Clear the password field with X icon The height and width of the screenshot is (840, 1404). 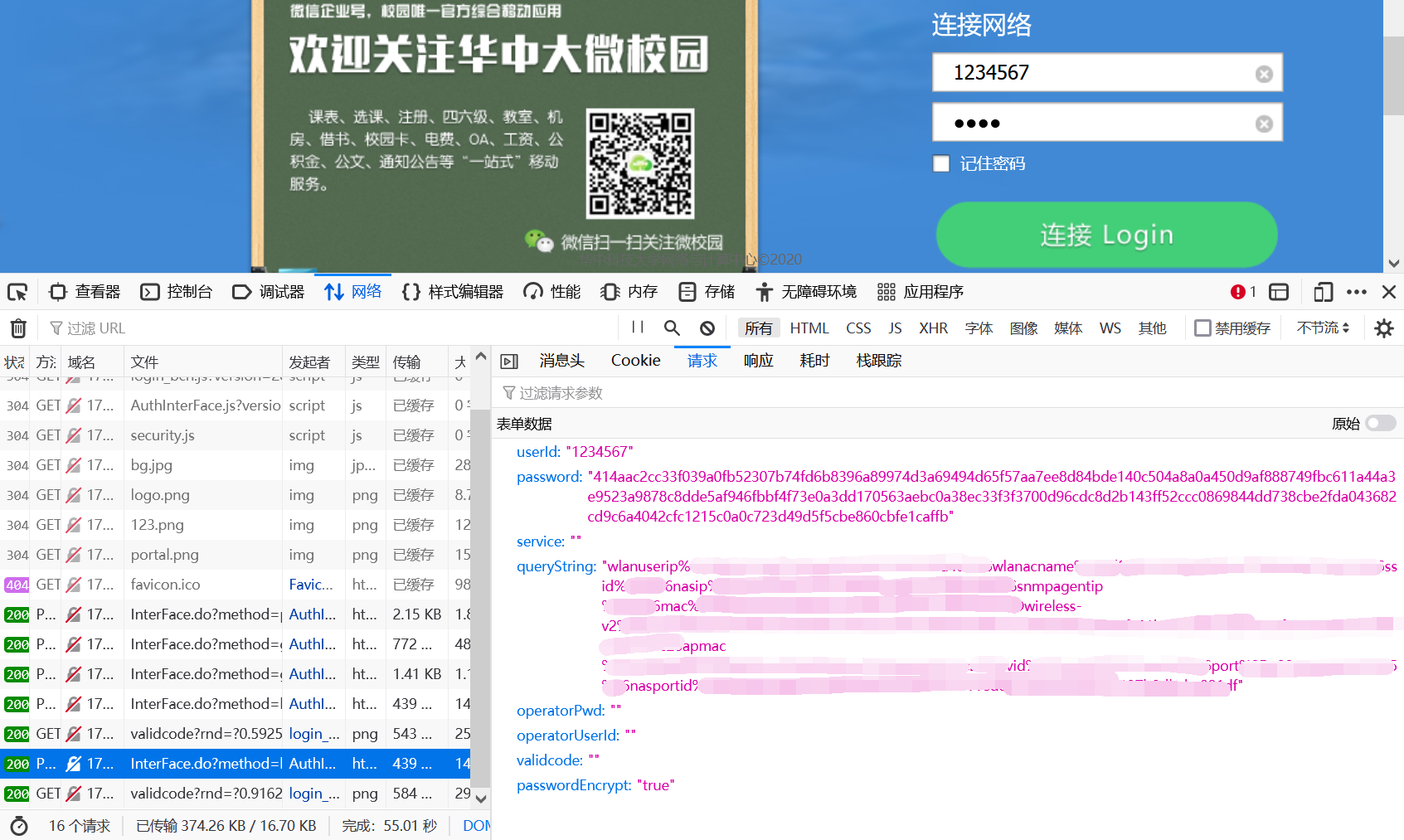tap(1264, 124)
